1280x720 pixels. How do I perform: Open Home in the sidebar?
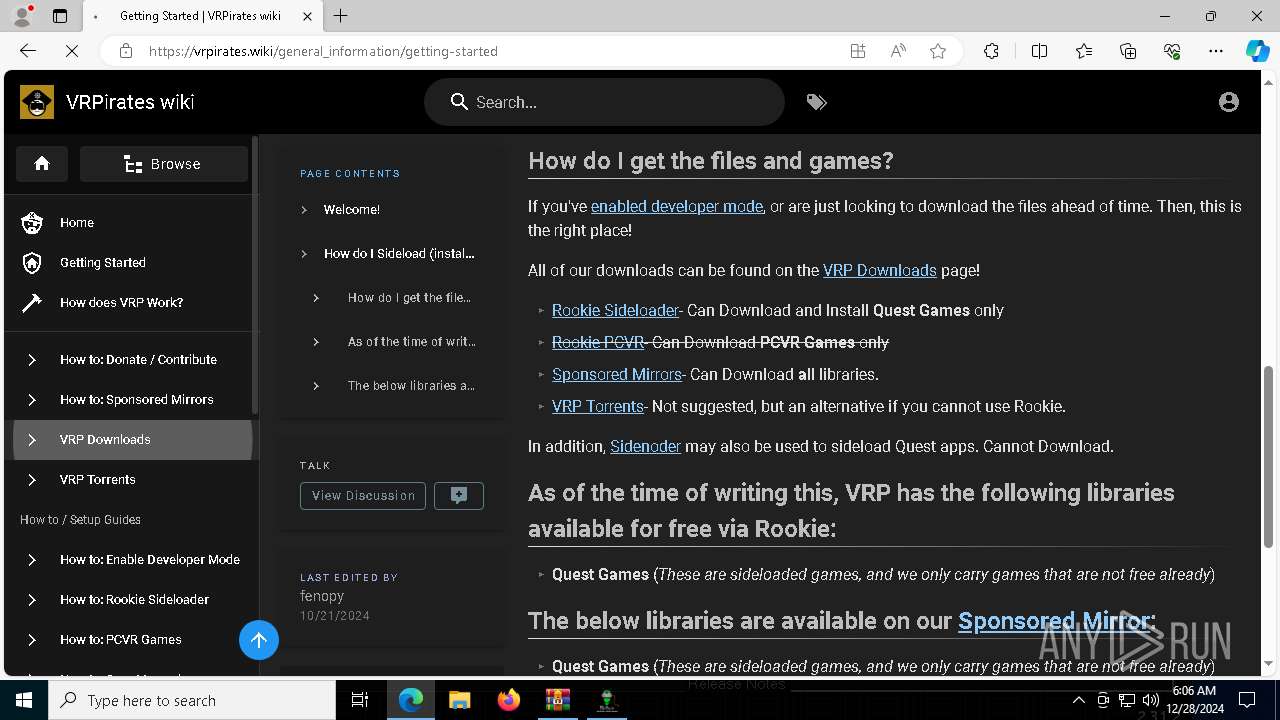pyautogui.click(x=132, y=223)
